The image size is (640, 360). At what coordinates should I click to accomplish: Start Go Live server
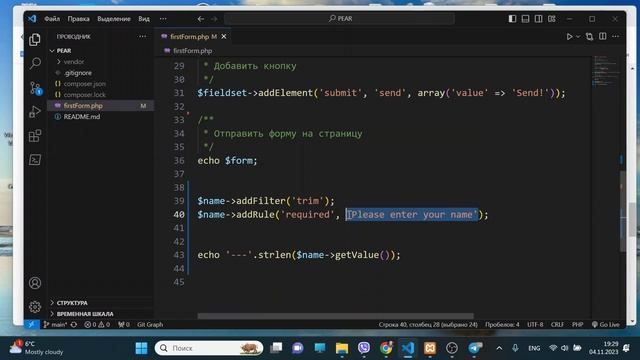click(x=606, y=324)
